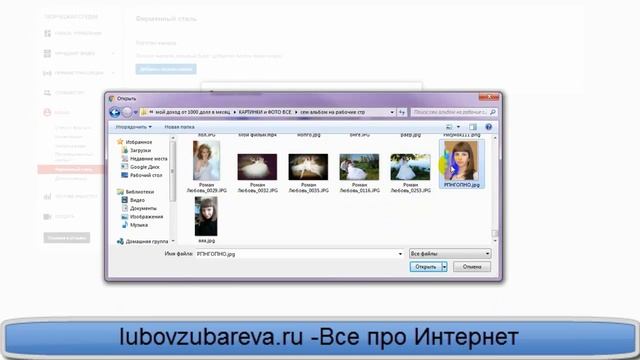The width and height of the screenshot is (640, 360).
Task: Click the Библиотеки heading label
Action: pyautogui.click(x=140, y=191)
